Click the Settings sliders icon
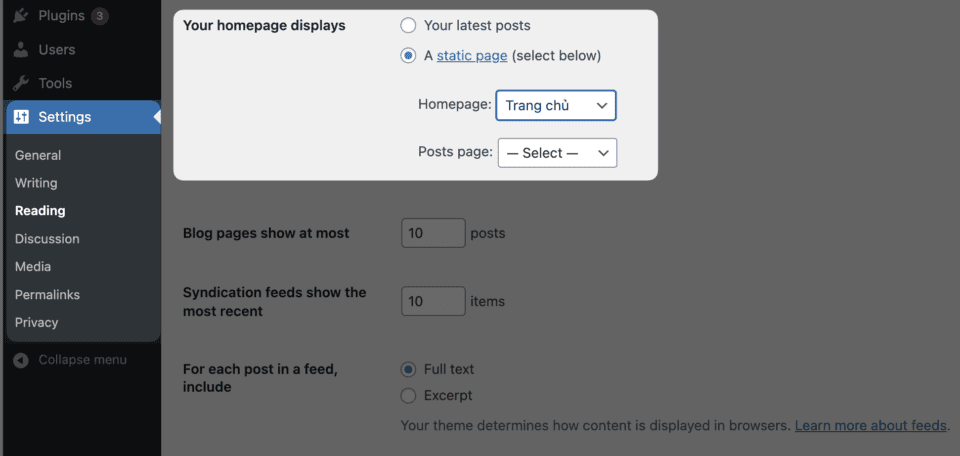Viewport: 960px width, 456px height. point(21,117)
